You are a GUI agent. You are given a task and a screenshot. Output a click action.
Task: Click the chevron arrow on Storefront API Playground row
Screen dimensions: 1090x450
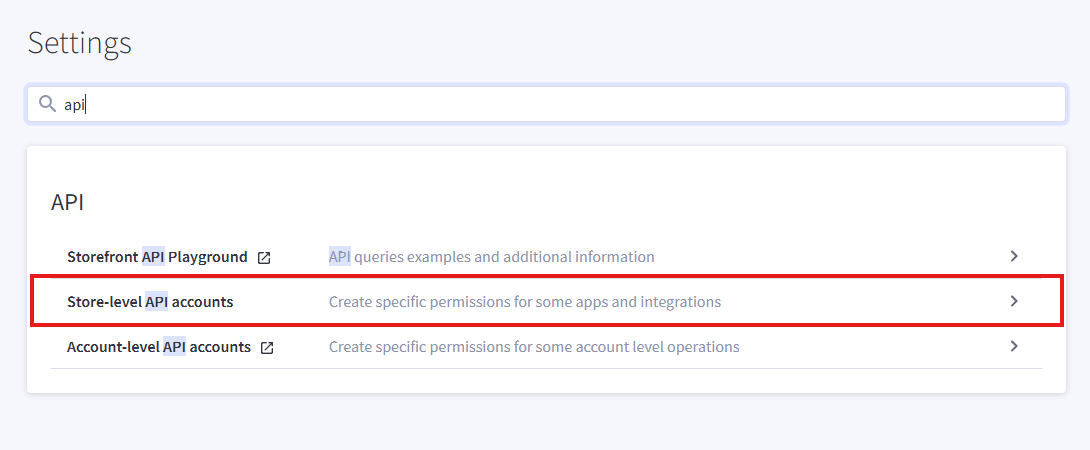pos(1014,256)
